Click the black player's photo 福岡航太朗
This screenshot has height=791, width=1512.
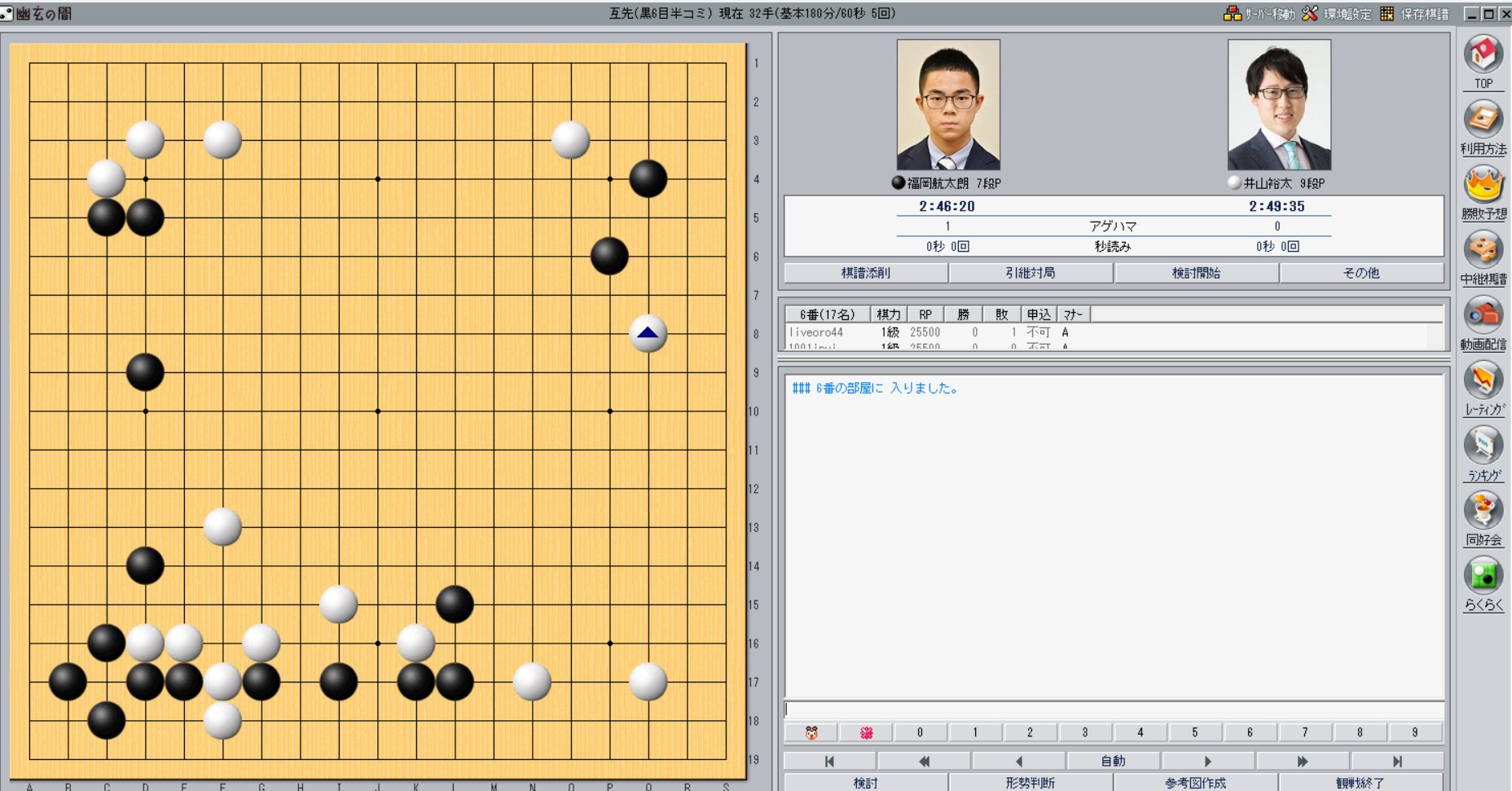click(948, 105)
